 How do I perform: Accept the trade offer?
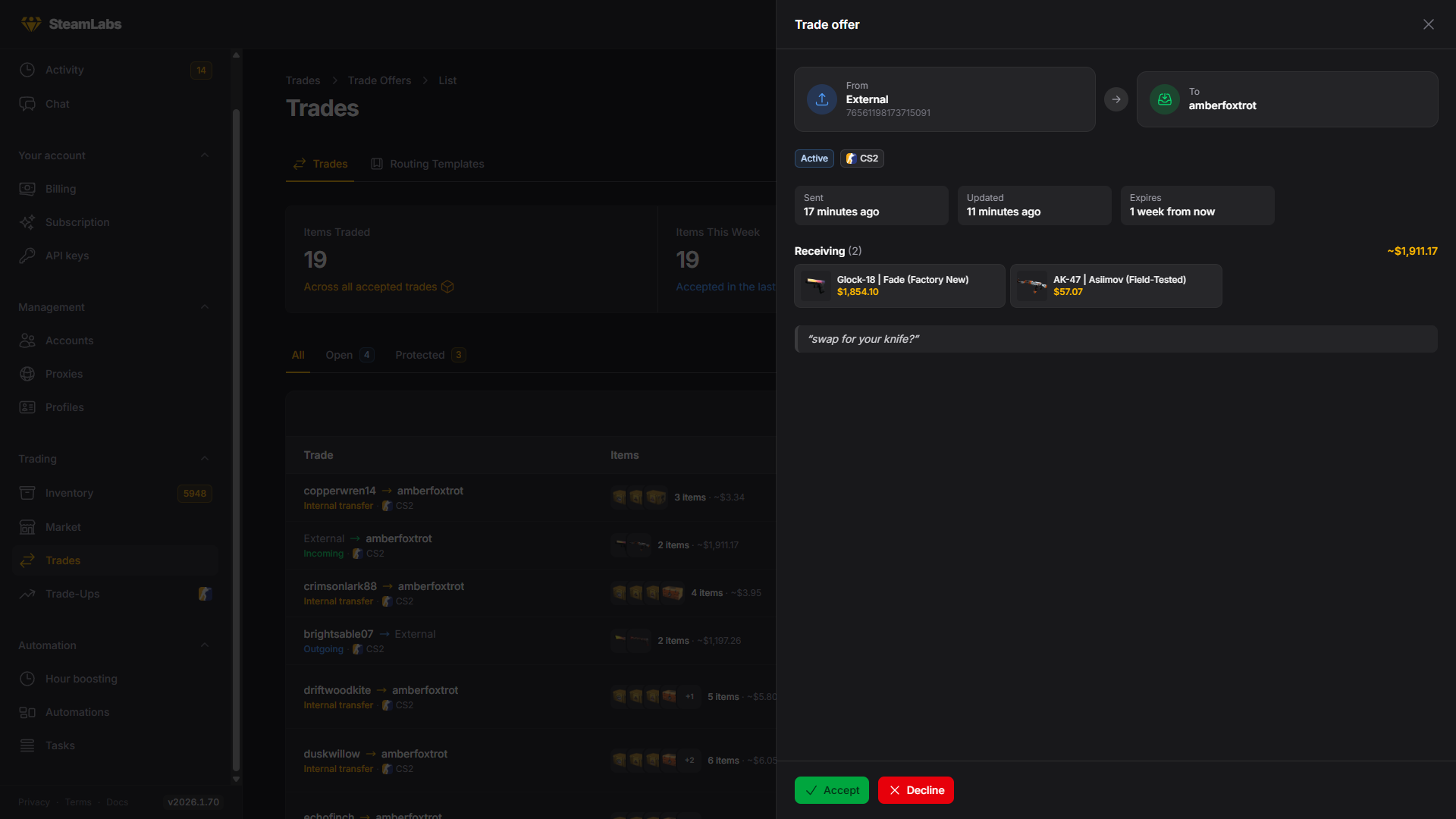(831, 790)
